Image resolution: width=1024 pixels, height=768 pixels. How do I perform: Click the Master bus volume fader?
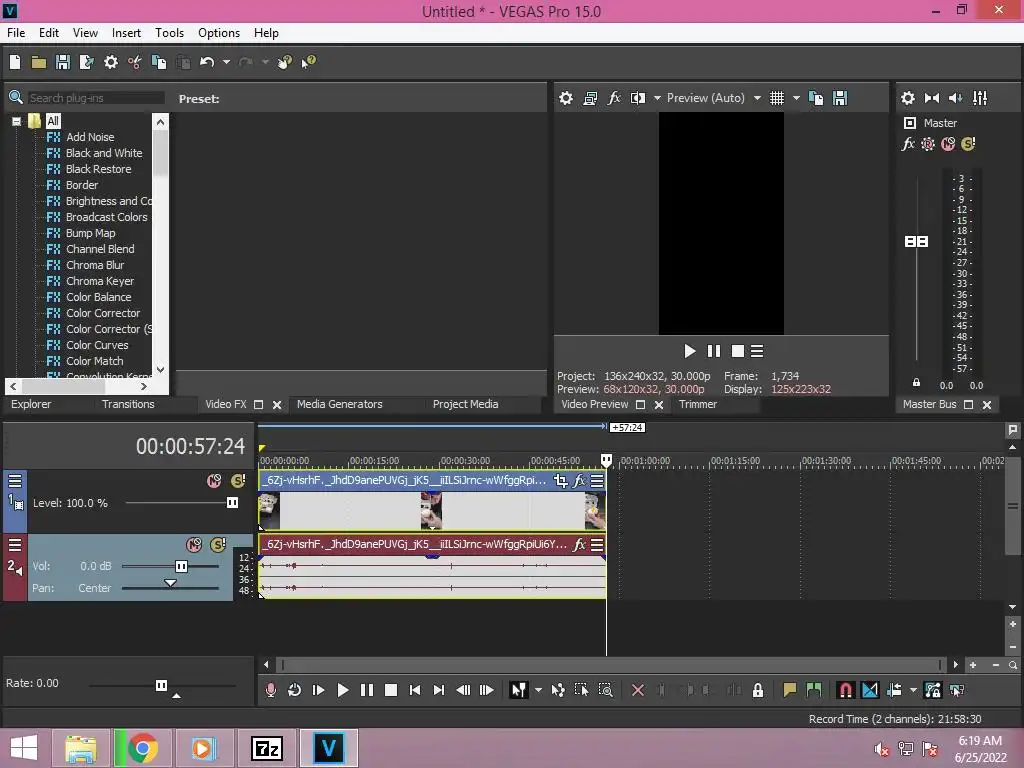(x=916, y=242)
